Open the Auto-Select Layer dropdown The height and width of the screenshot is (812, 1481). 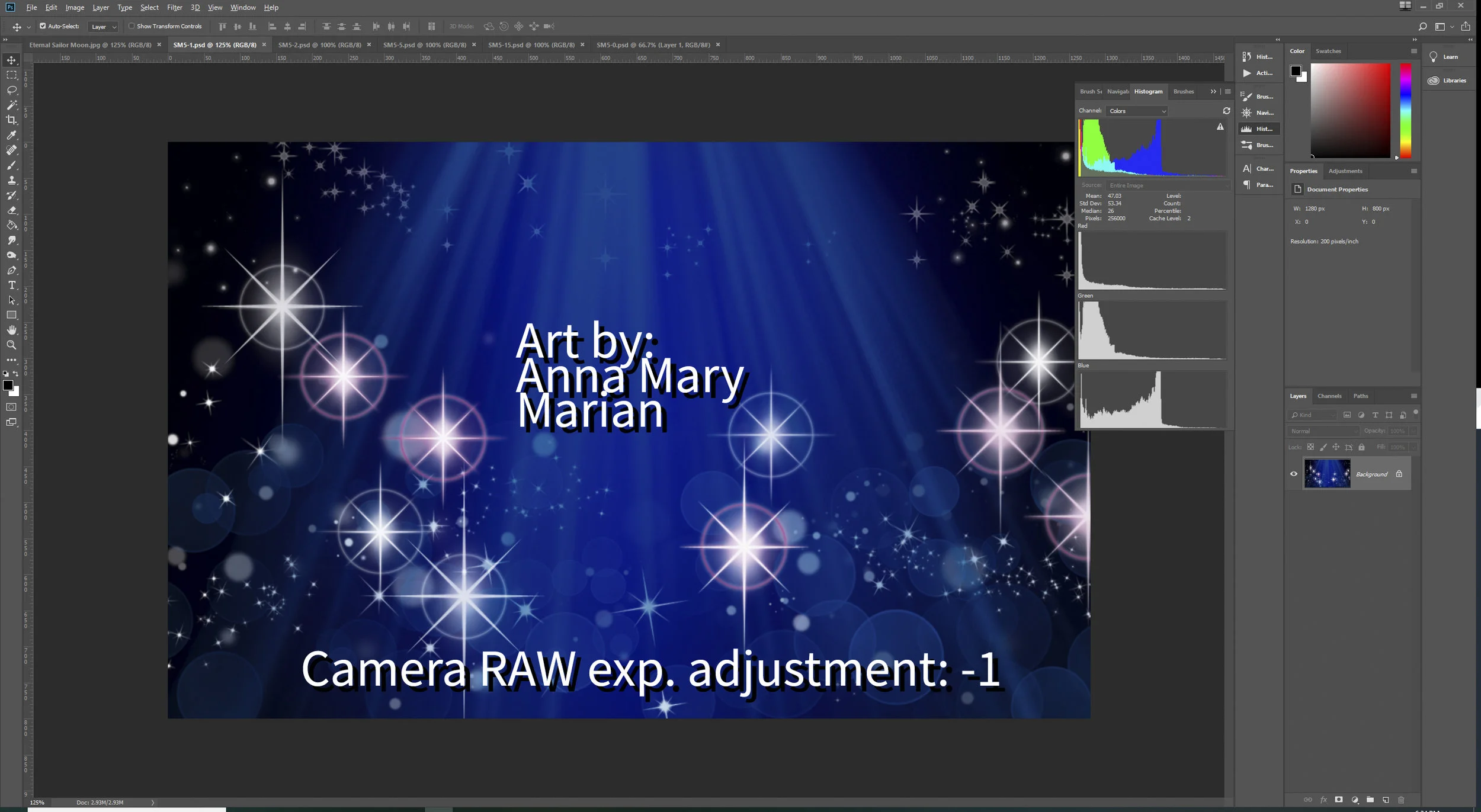point(103,27)
